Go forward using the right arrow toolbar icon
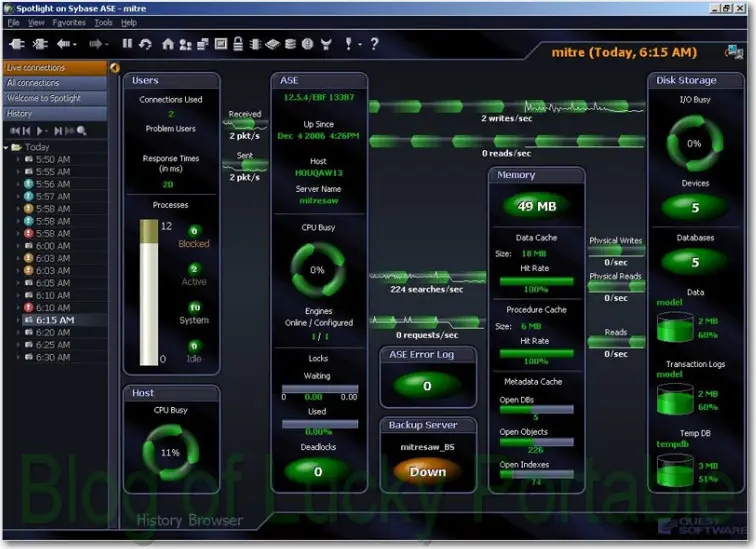 pyautogui.click(x=95, y=44)
